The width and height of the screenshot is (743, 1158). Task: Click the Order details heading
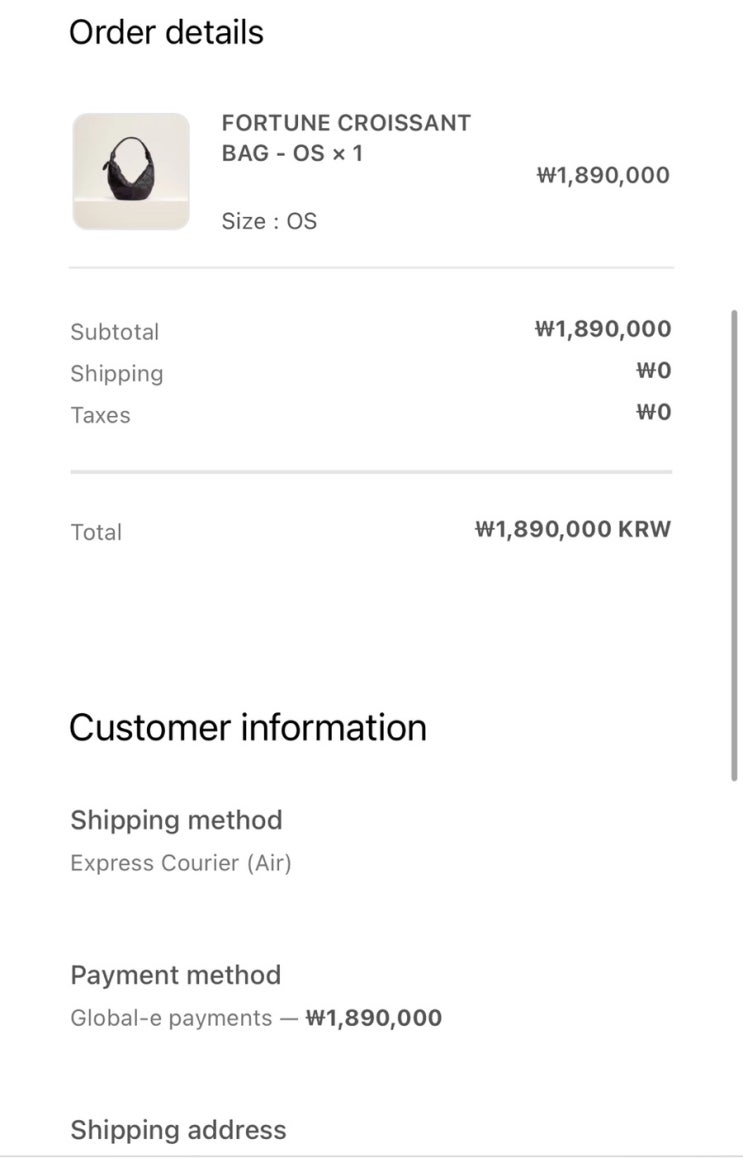166,33
